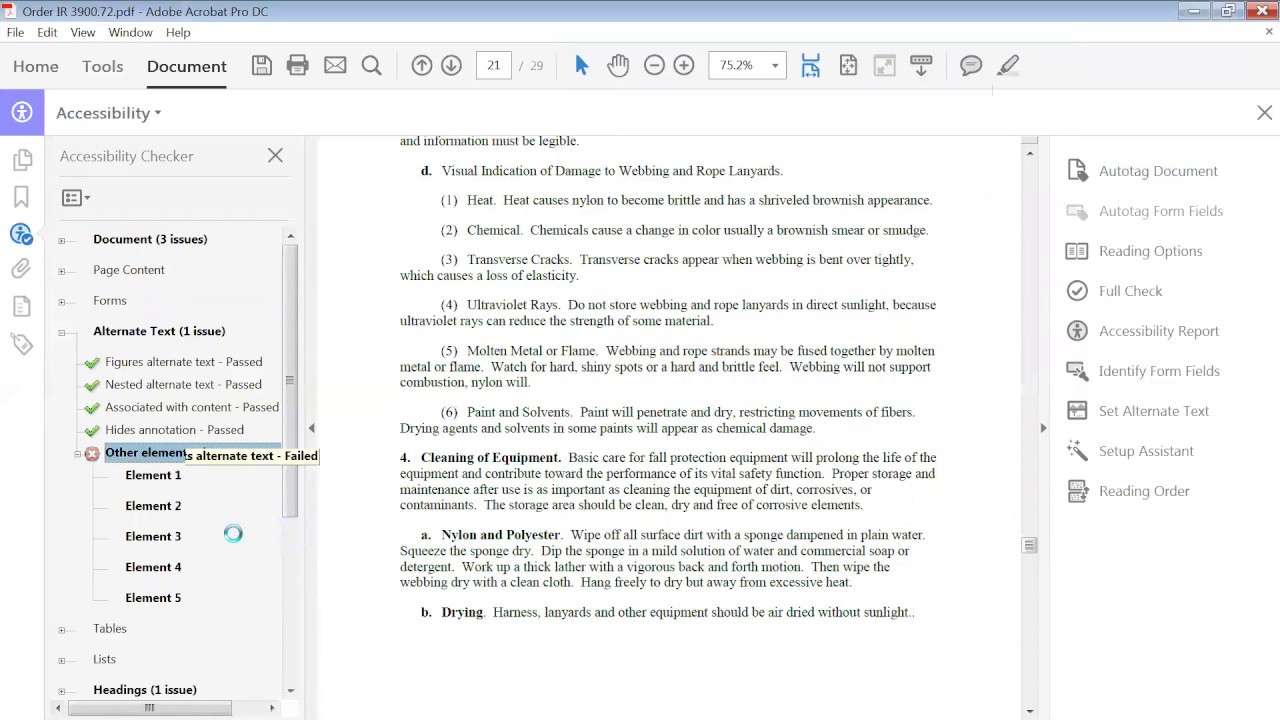Select the Hand pan tool
1280x720 pixels.
pyautogui.click(x=618, y=65)
